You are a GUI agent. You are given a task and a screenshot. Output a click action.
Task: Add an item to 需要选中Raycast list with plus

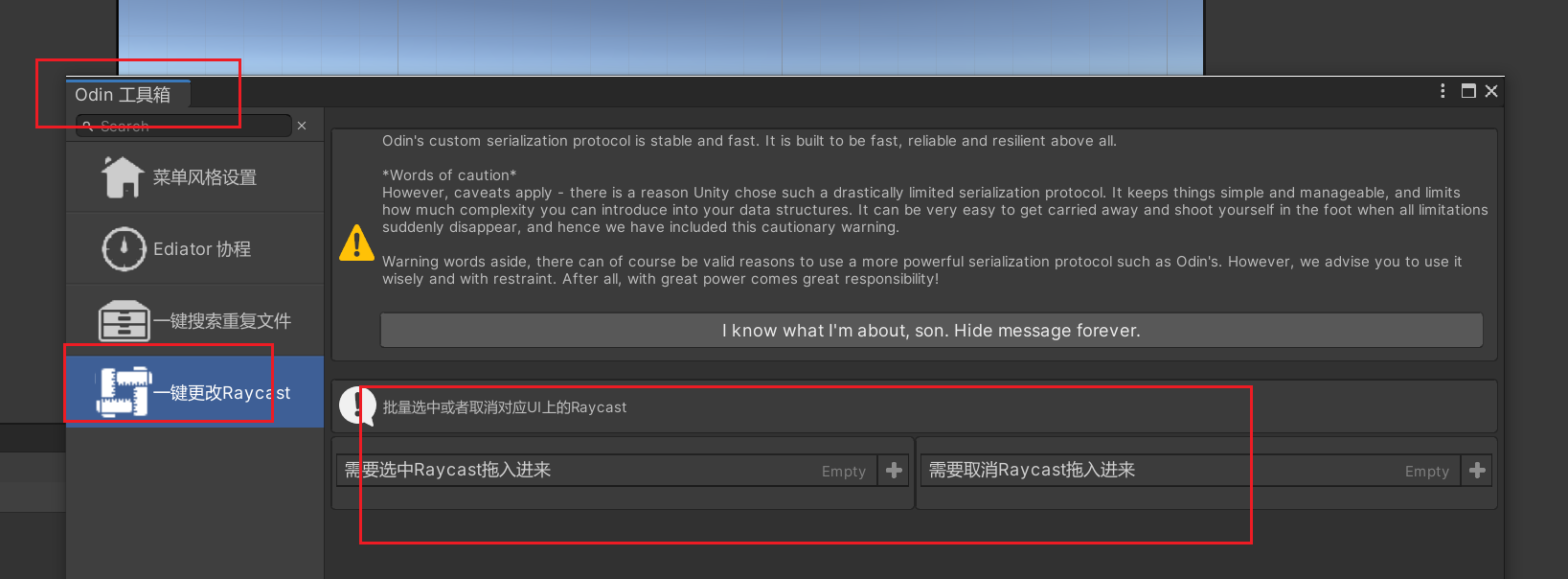[x=894, y=471]
